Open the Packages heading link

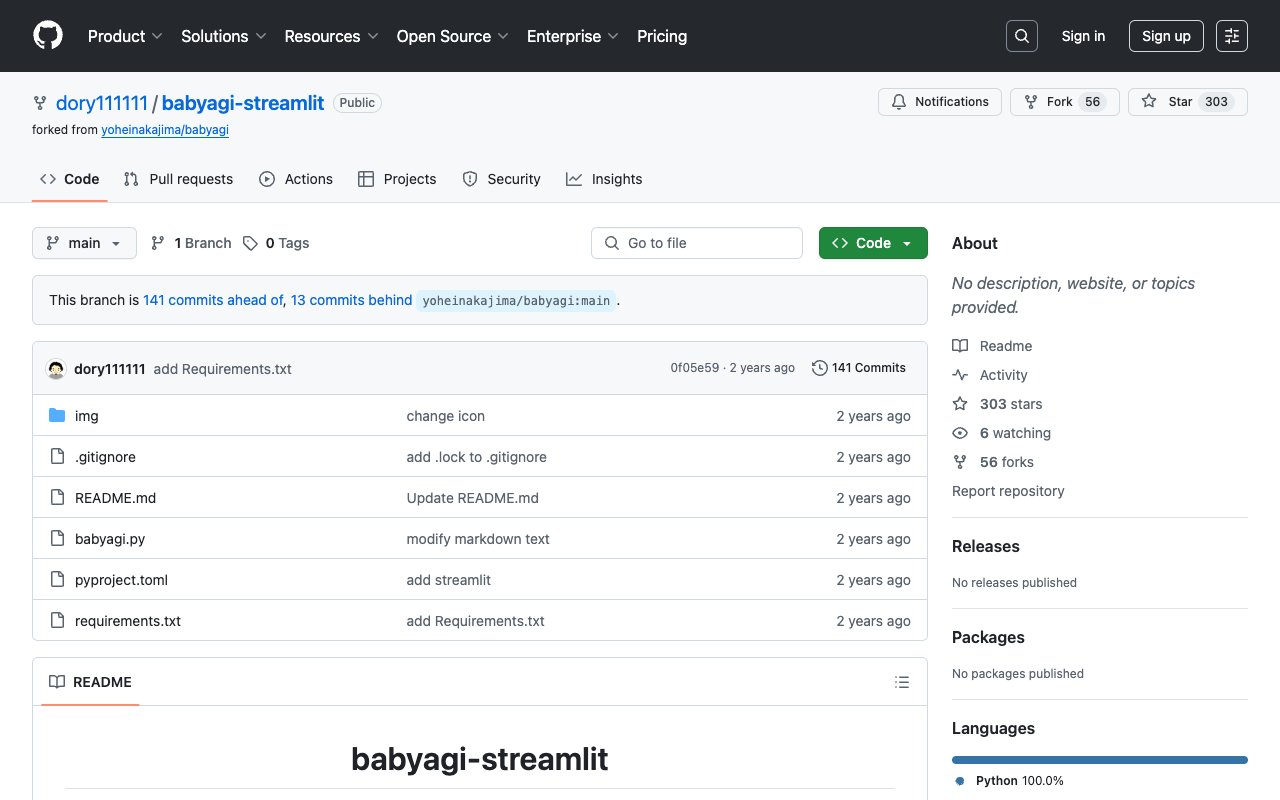(x=988, y=637)
